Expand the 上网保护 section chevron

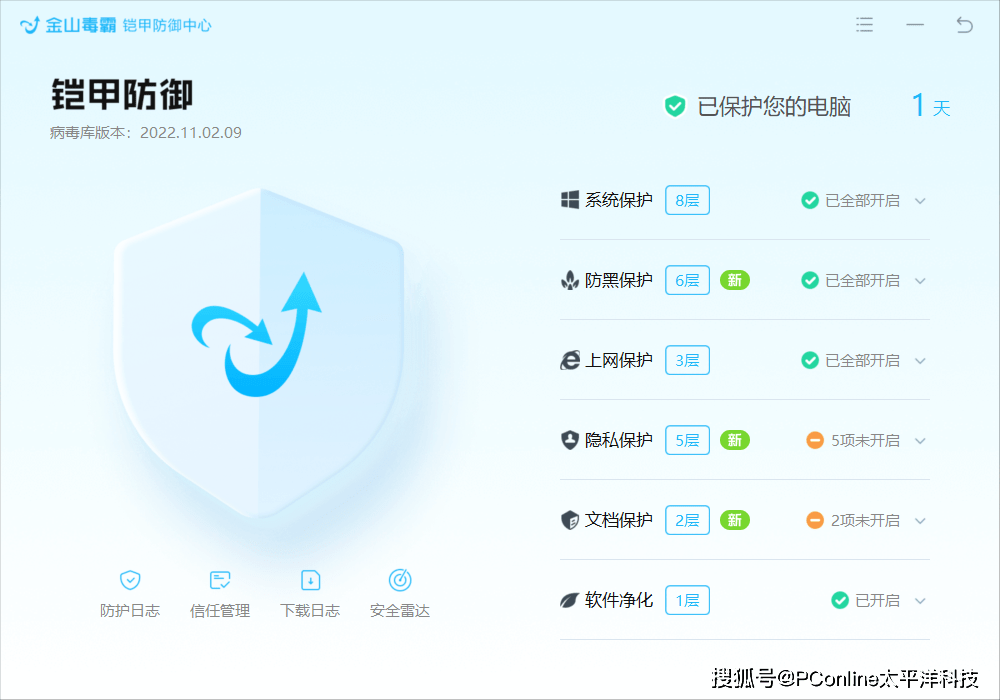click(x=920, y=361)
